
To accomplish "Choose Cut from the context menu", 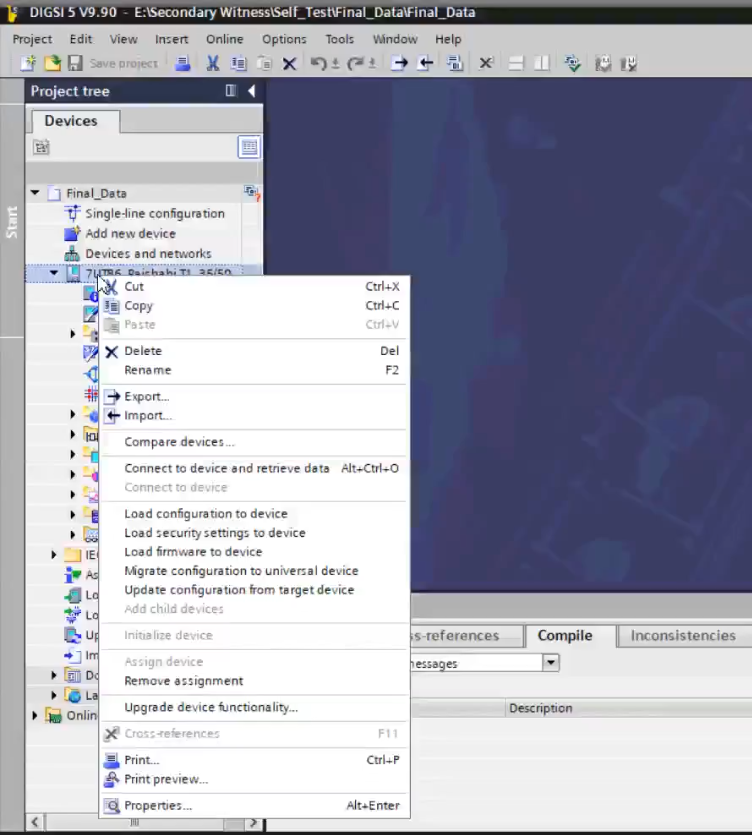I will (255, 286).
